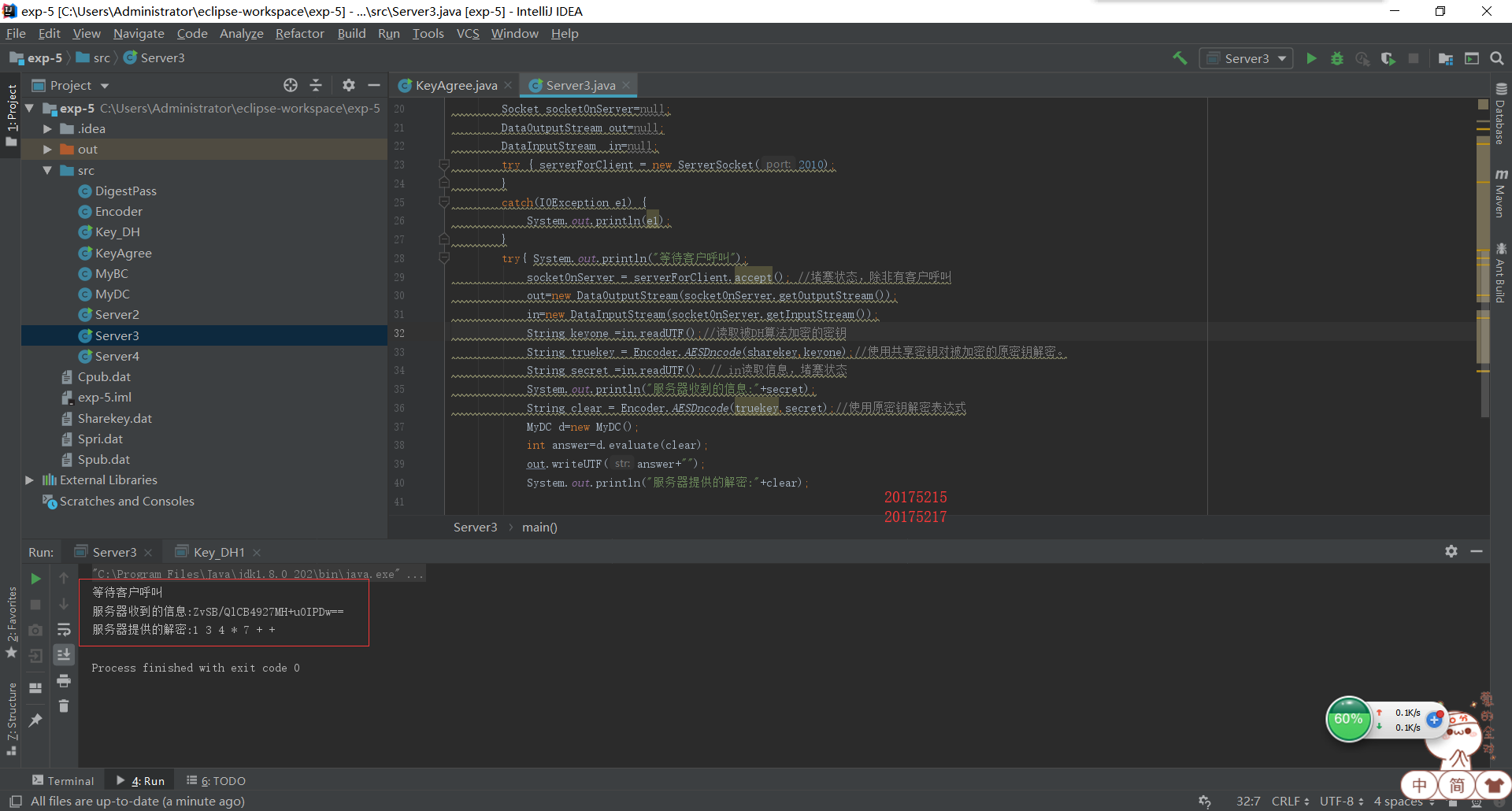The width and height of the screenshot is (1512, 811).
Task: Open the Refactor menu
Action: click(299, 33)
